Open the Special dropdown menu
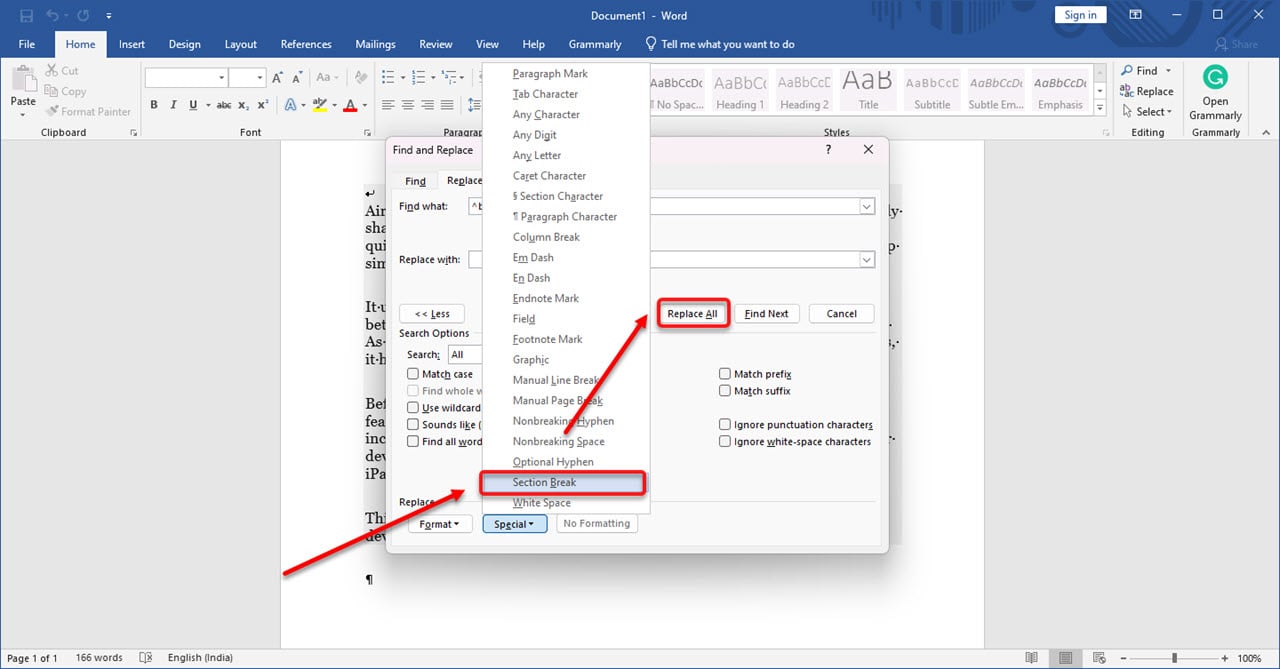The height and width of the screenshot is (669, 1280). [x=514, y=523]
